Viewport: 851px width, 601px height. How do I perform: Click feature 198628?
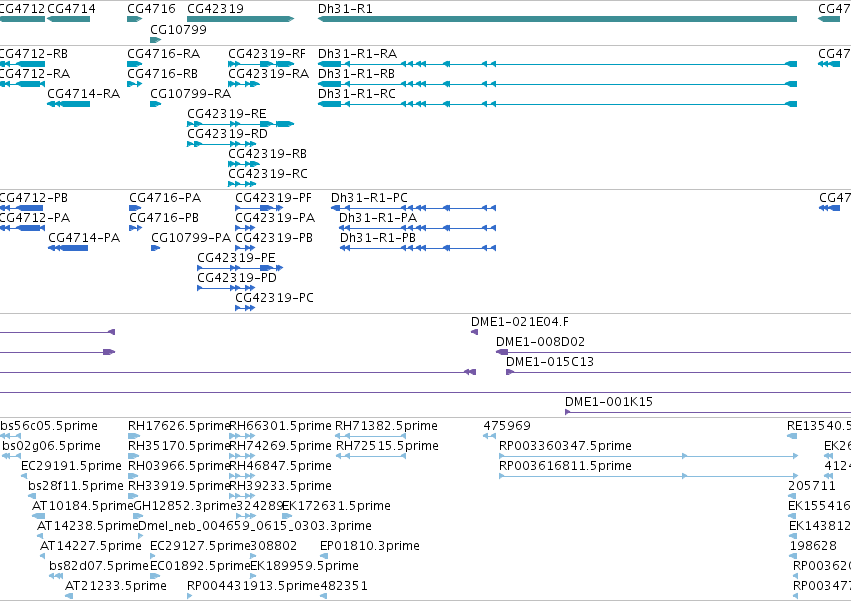[x=793, y=556]
